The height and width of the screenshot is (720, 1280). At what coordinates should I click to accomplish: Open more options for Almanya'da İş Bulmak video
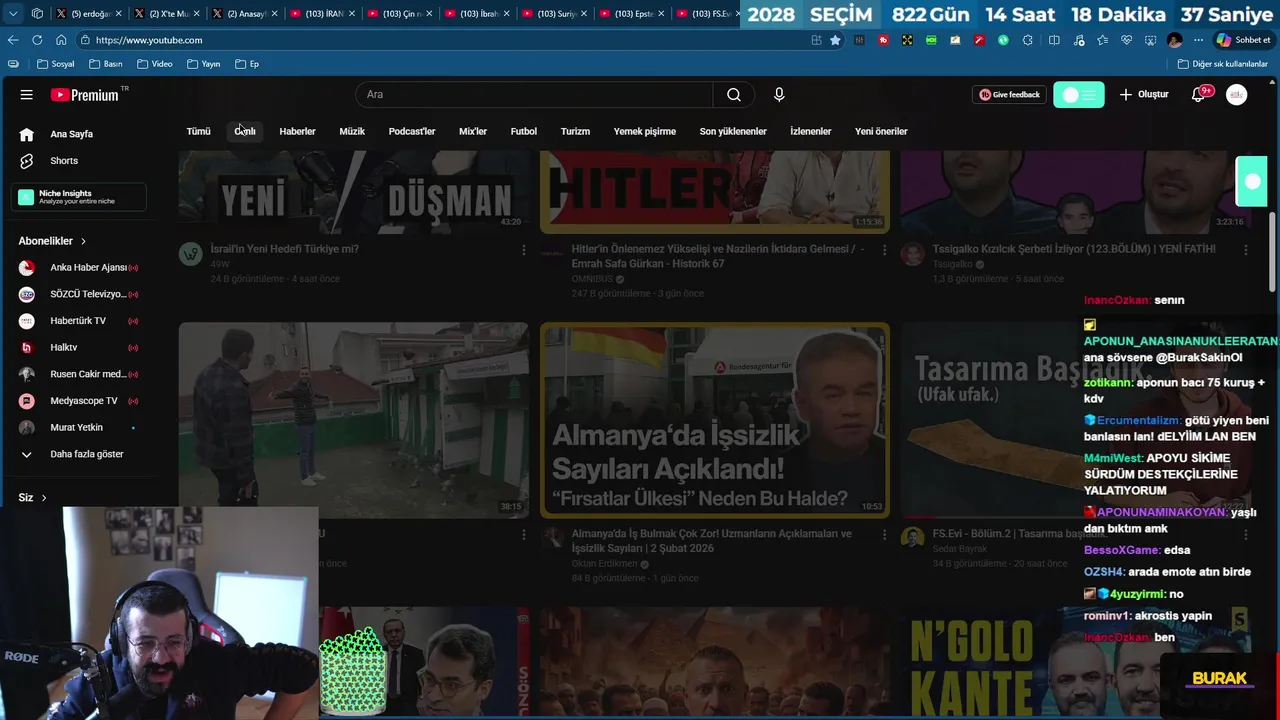click(x=884, y=535)
